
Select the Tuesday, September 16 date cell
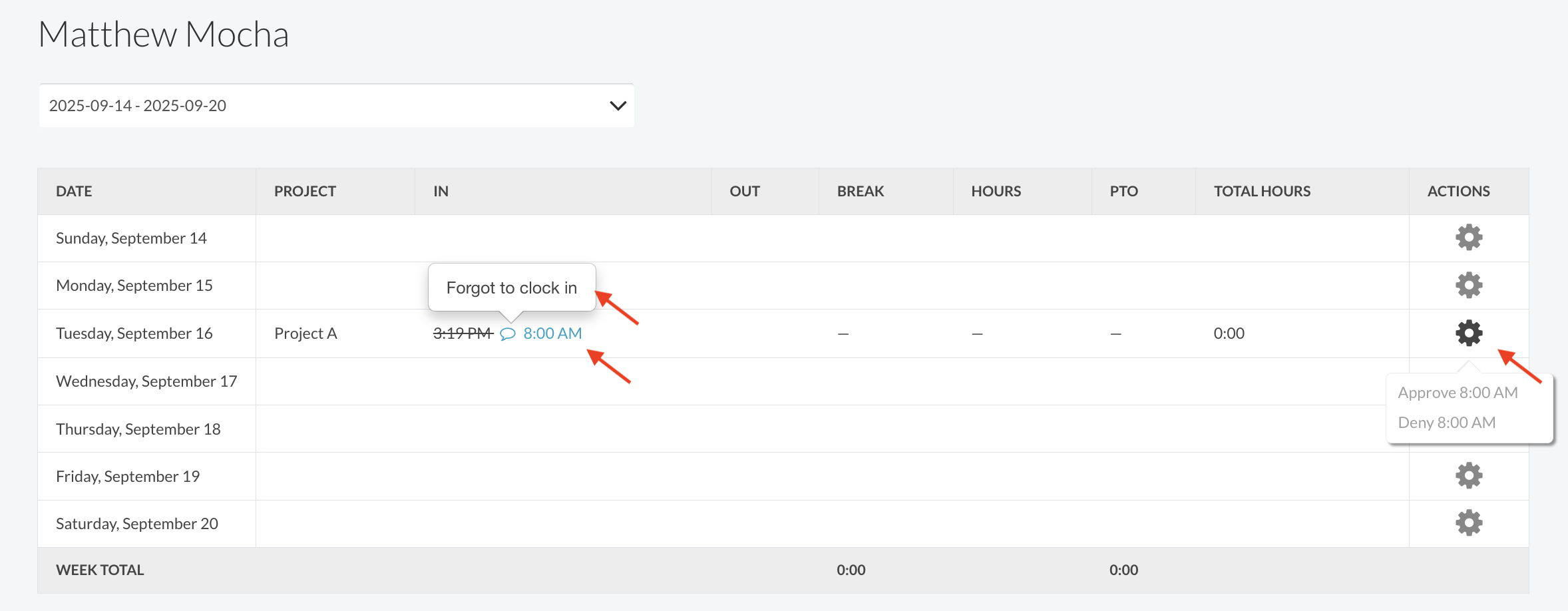click(134, 333)
